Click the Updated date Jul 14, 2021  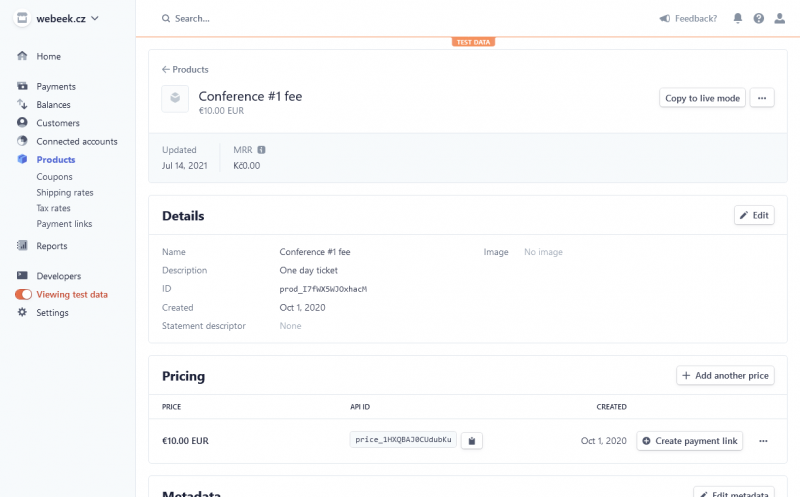pyautogui.click(x=185, y=165)
